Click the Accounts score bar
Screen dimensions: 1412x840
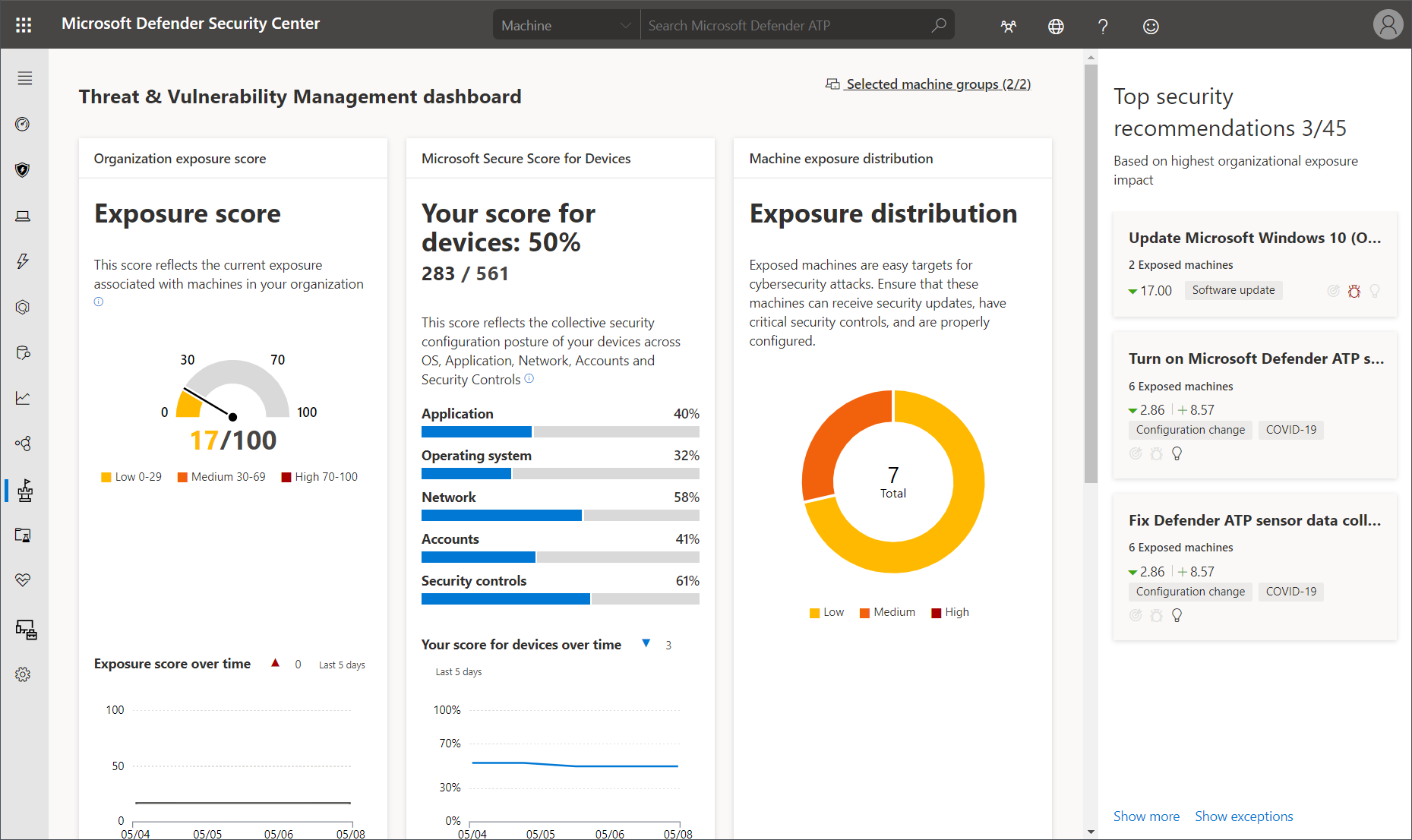[x=561, y=557]
